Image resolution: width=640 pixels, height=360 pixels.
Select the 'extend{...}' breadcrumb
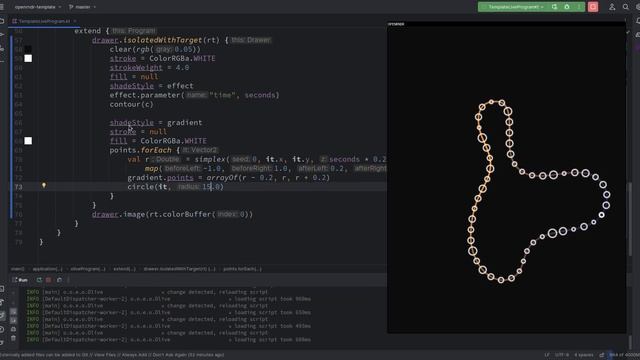[124, 269]
